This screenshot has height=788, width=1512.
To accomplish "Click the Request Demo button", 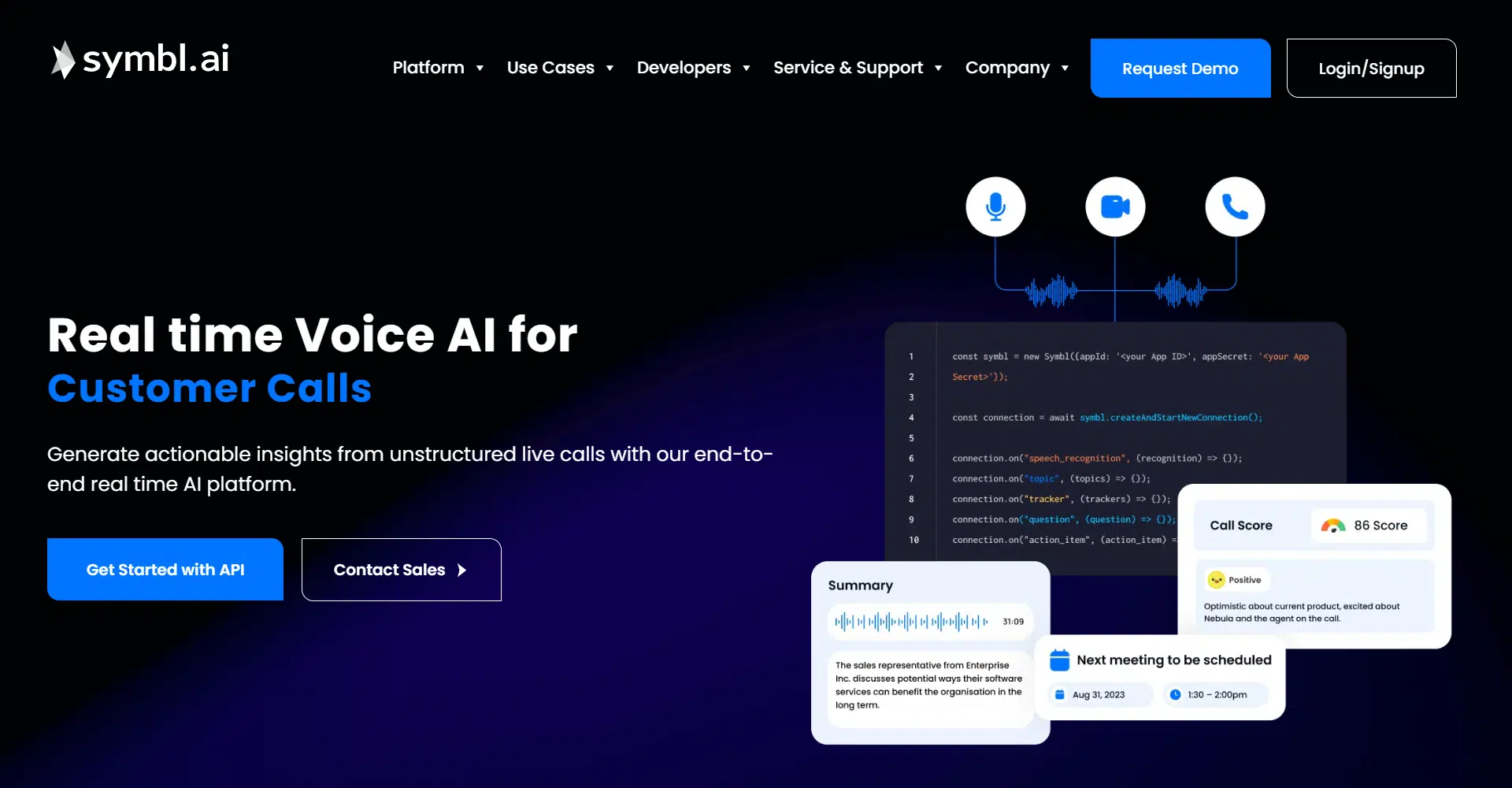I will tap(1180, 69).
